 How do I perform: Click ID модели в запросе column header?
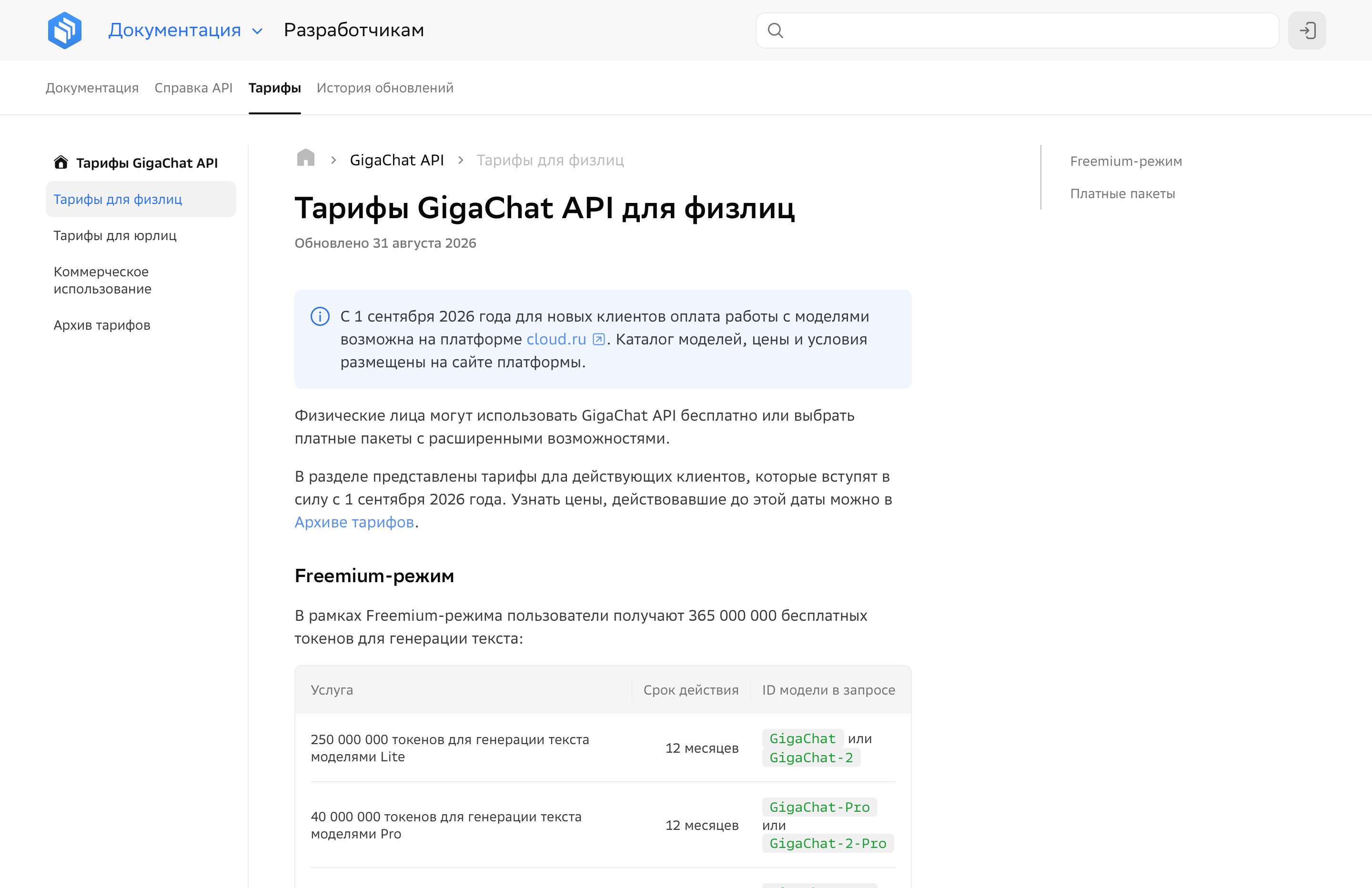pos(828,690)
